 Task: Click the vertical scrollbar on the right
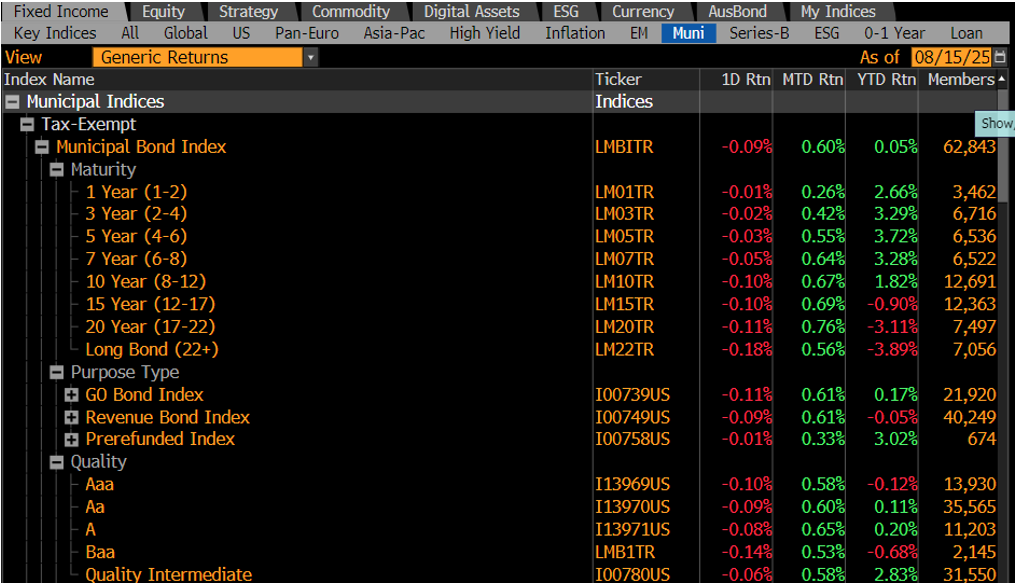click(1004, 300)
